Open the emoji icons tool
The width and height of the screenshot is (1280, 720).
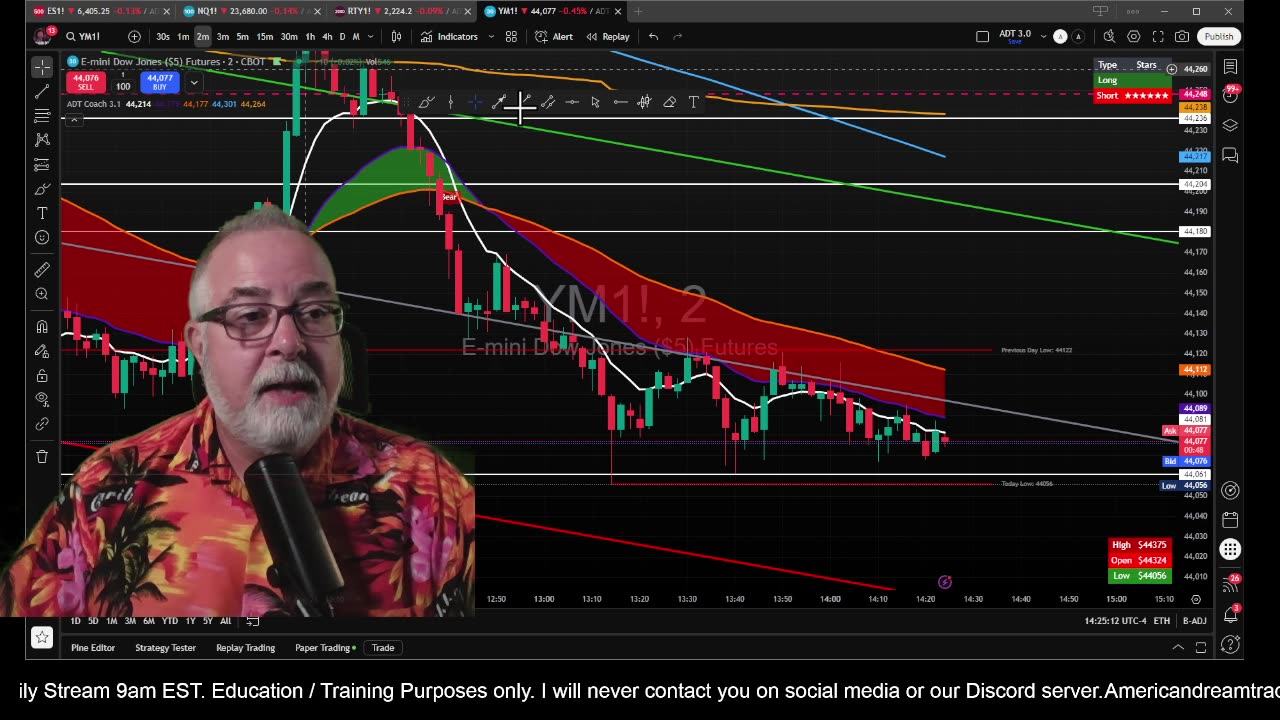click(x=42, y=237)
